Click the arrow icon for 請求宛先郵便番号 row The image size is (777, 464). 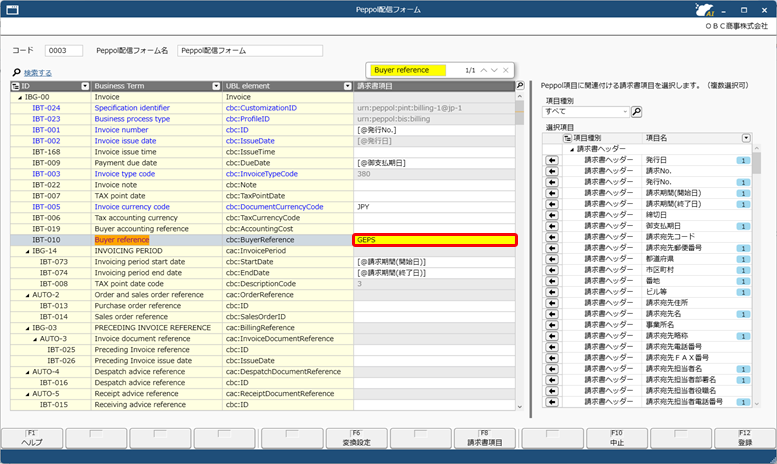[x=552, y=248]
